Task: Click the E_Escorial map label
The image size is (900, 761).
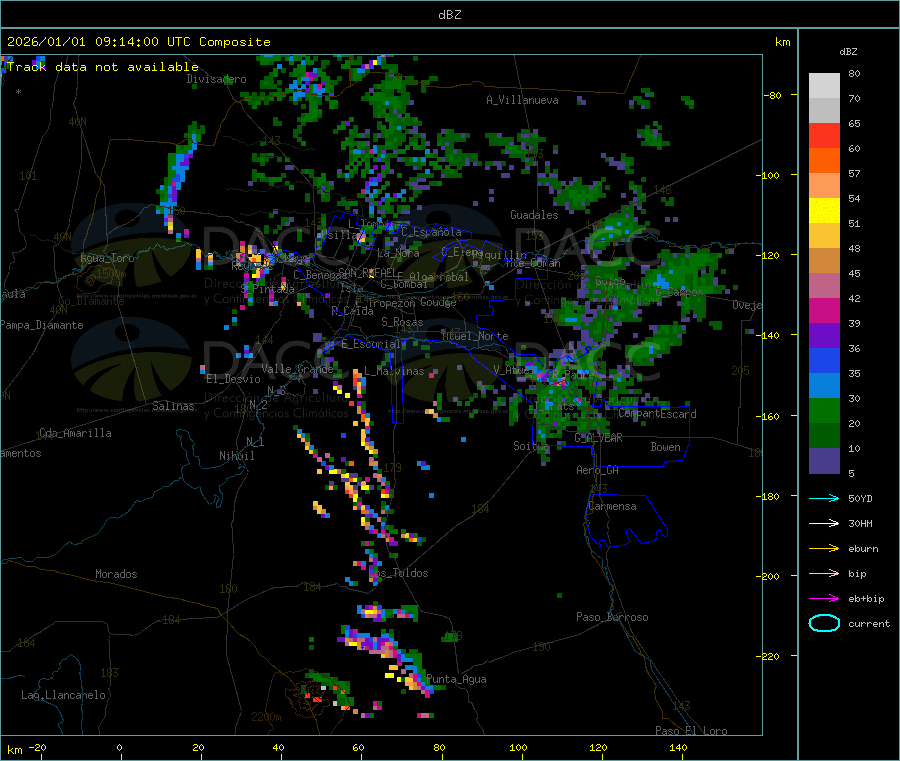Action: pos(371,344)
